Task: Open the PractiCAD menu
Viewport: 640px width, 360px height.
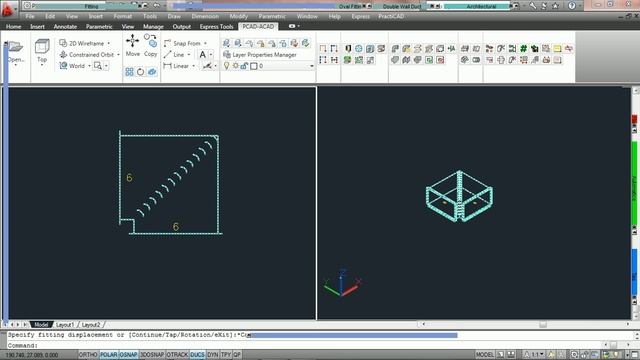Action: coord(391,16)
